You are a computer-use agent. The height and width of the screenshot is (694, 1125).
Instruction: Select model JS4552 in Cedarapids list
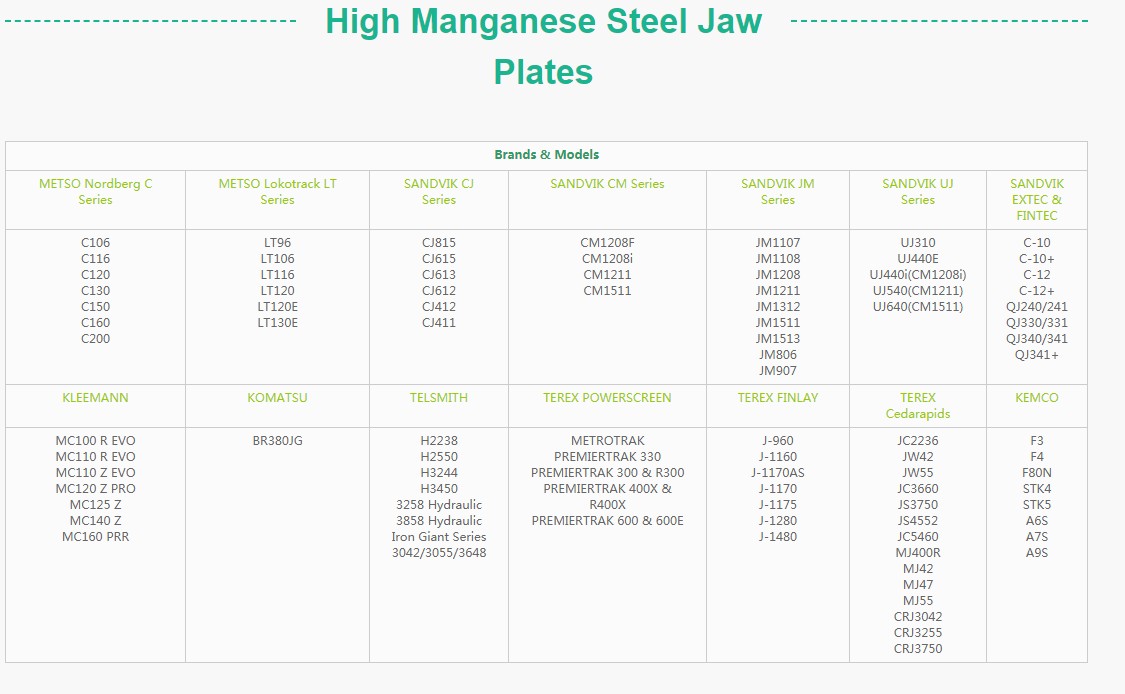(x=918, y=521)
